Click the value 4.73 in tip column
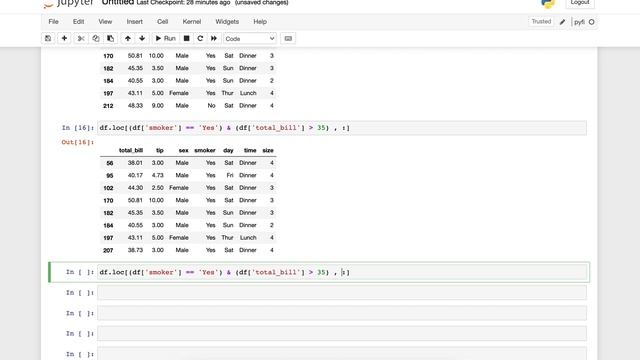The image size is (640, 360). pos(158,176)
